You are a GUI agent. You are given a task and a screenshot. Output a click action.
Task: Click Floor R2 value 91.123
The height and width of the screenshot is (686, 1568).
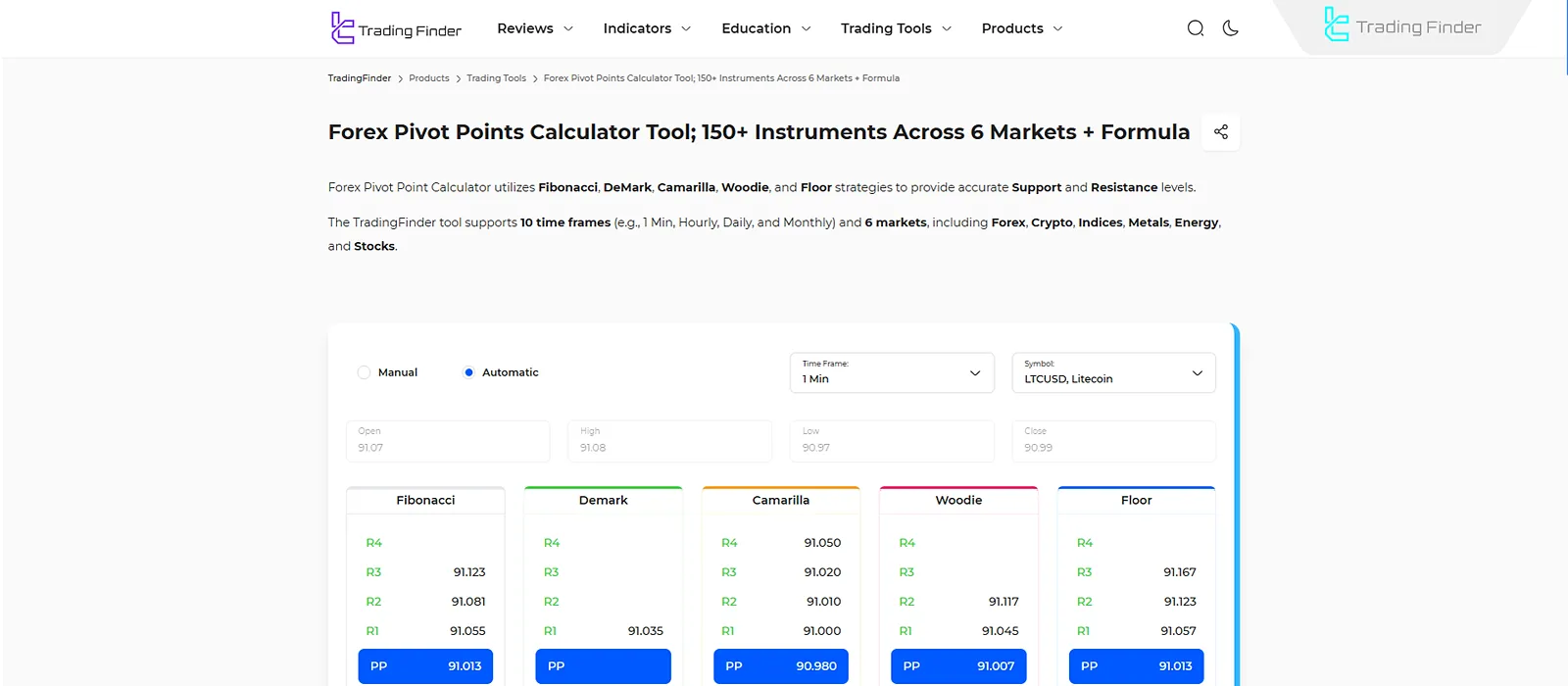tap(1180, 602)
